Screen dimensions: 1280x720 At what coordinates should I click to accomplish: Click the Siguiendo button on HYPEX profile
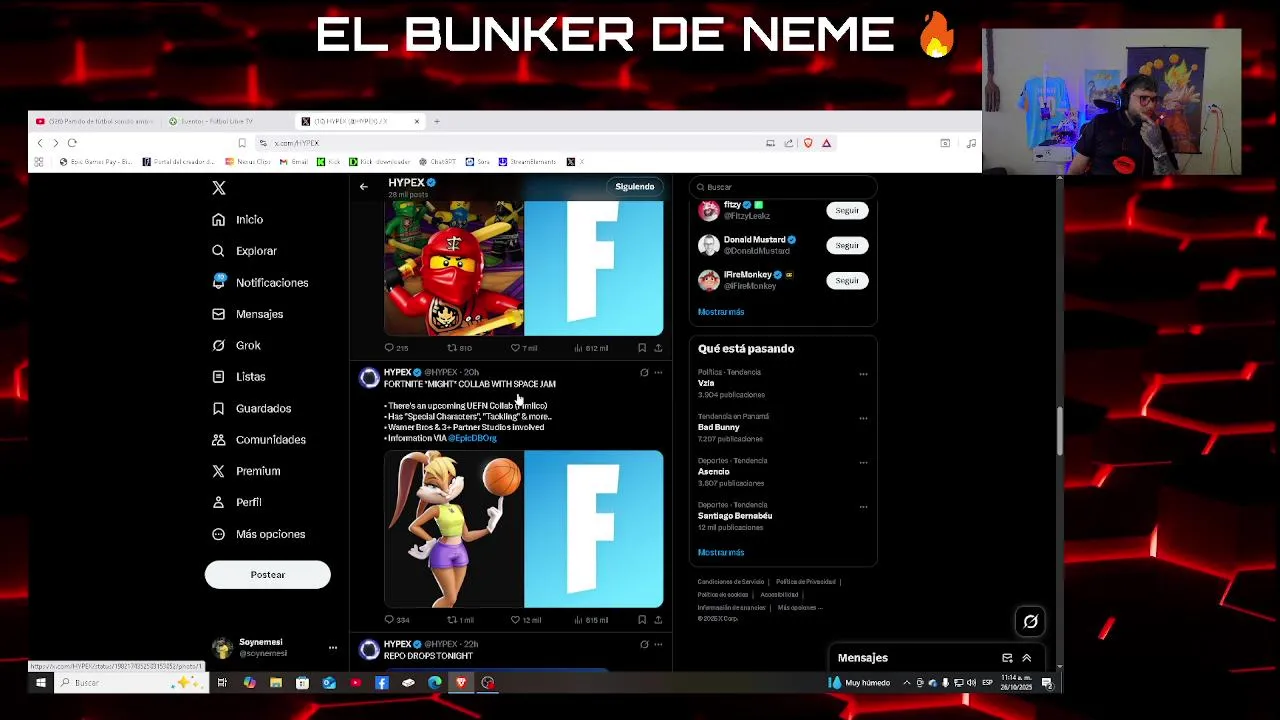click(635, 187)
